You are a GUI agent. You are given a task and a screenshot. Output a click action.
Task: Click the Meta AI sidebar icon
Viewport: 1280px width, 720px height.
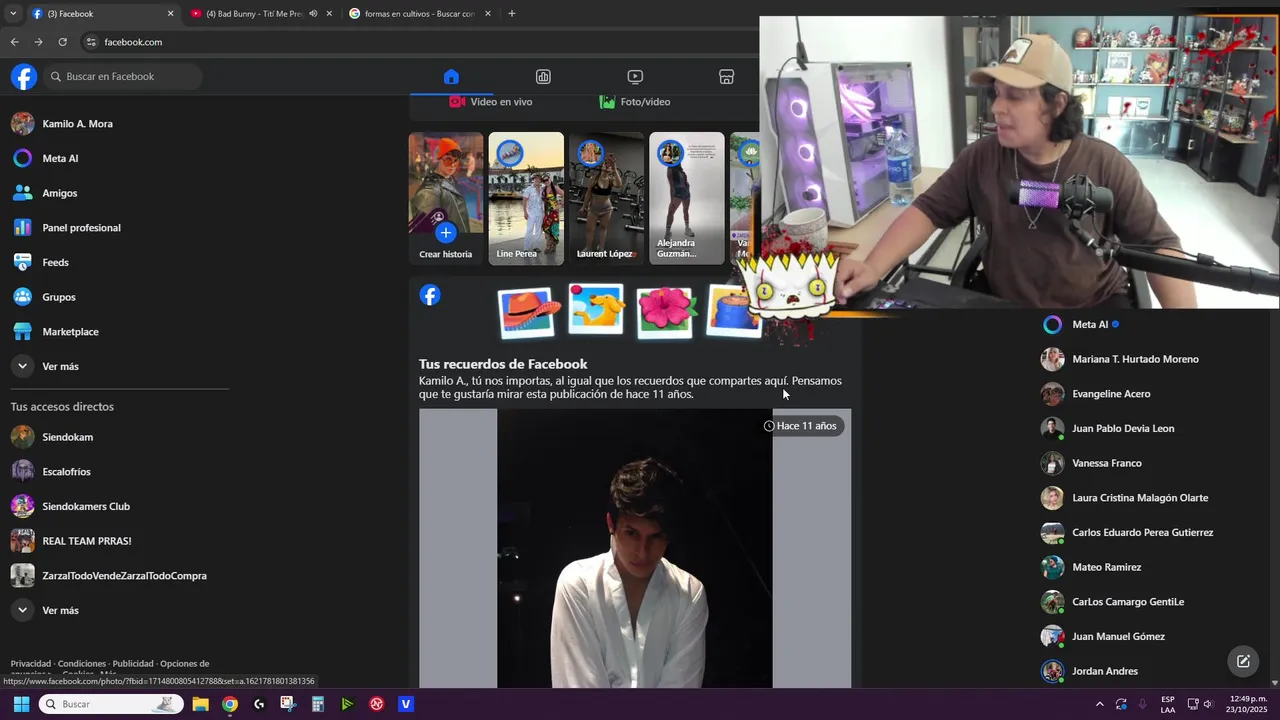click(22, 158)
